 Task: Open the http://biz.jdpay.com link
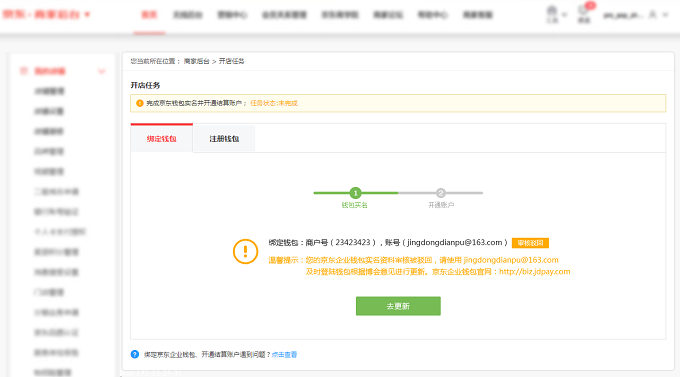click(535, 272)
